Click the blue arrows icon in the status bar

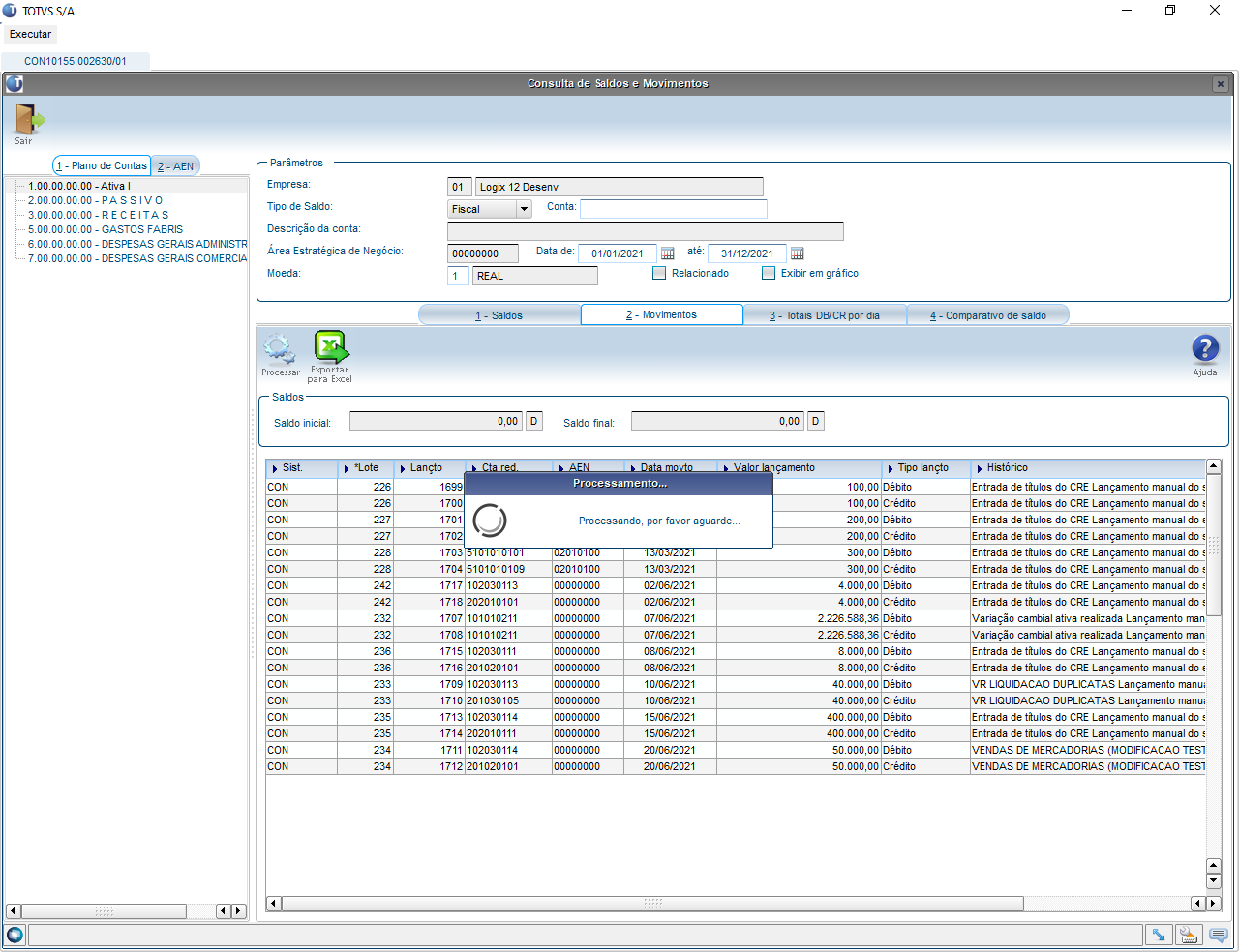(x=1157, y=935)
